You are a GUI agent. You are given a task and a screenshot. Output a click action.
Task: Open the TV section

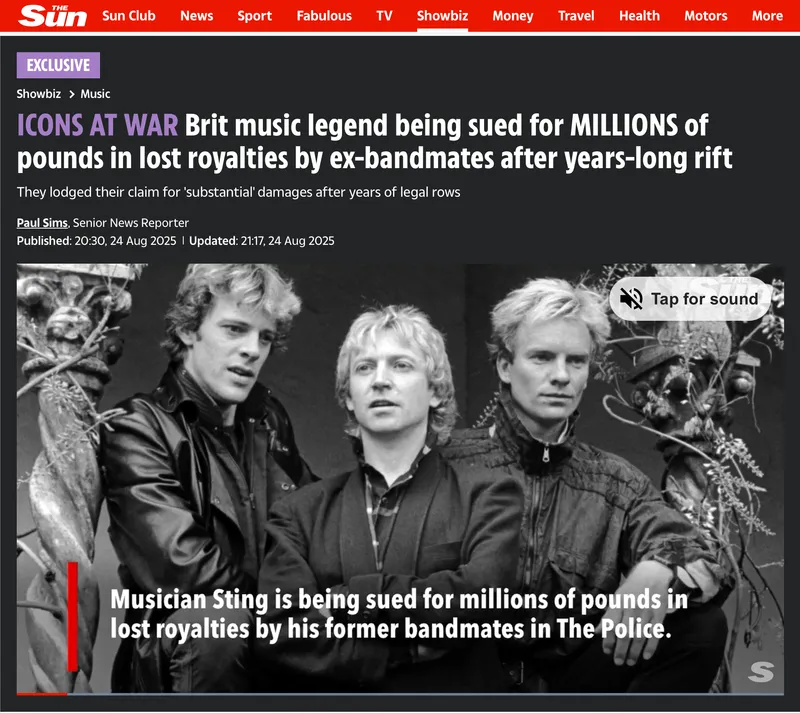[384, 16]
